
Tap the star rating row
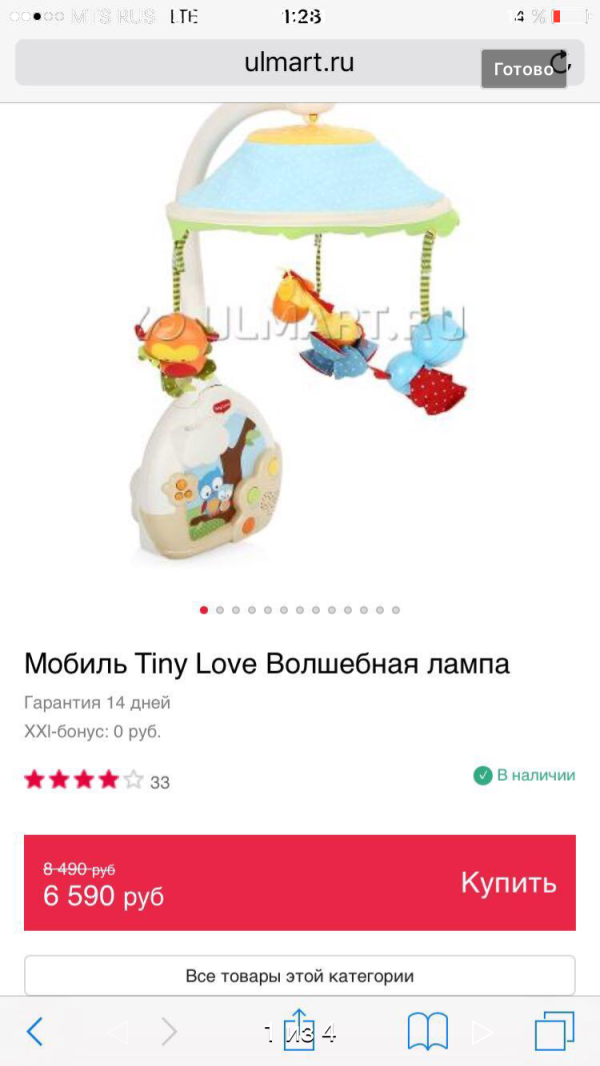point(84,780)
